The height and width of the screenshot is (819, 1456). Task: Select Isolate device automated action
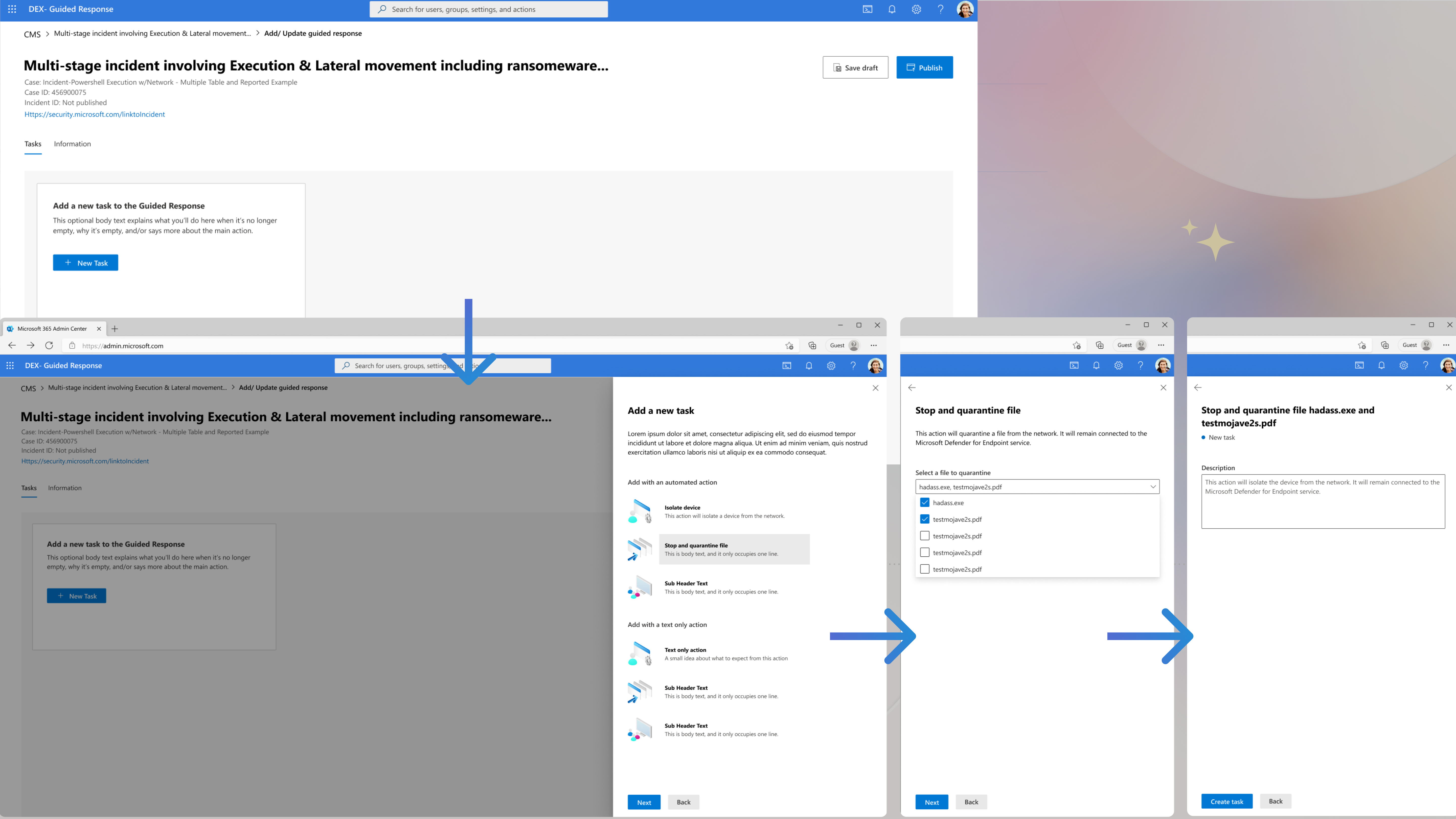pyautogui.click(x=718, y=512)
